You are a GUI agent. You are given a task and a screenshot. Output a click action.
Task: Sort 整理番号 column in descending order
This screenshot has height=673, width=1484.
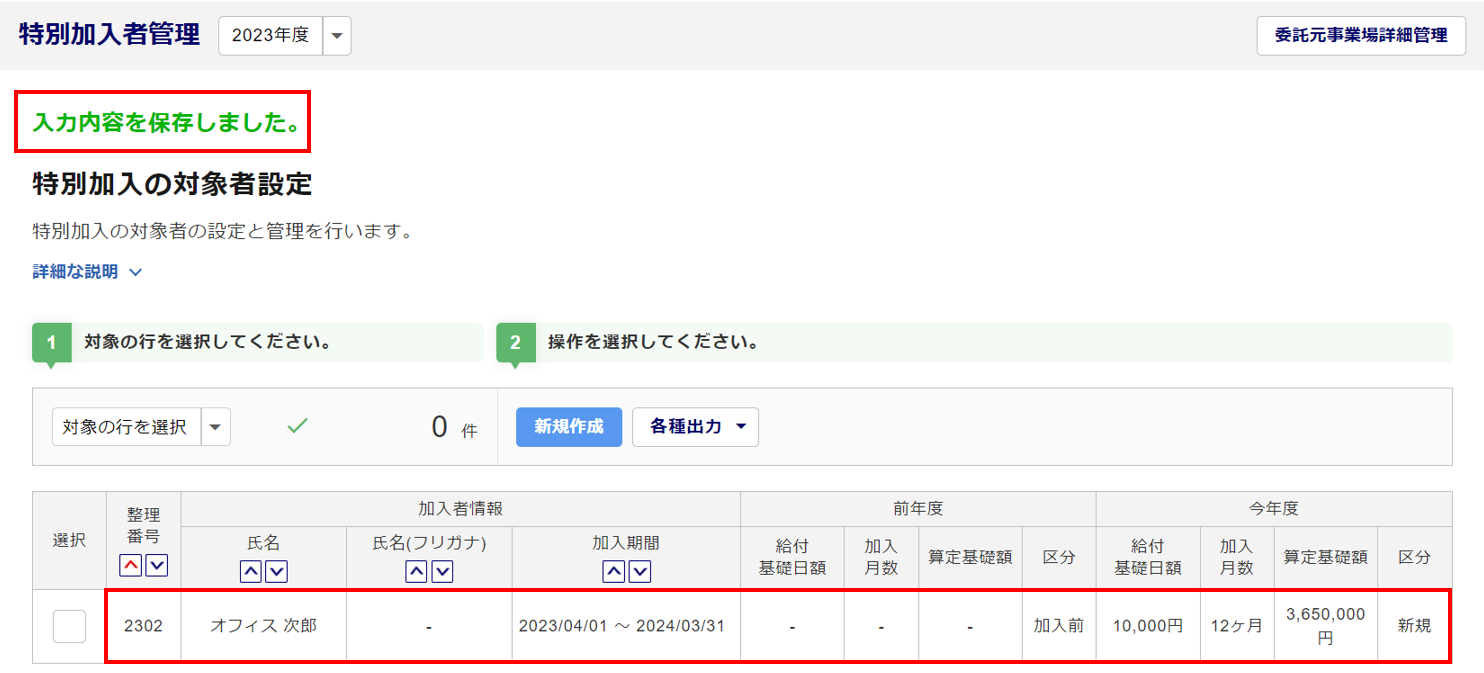click(157, 566)
